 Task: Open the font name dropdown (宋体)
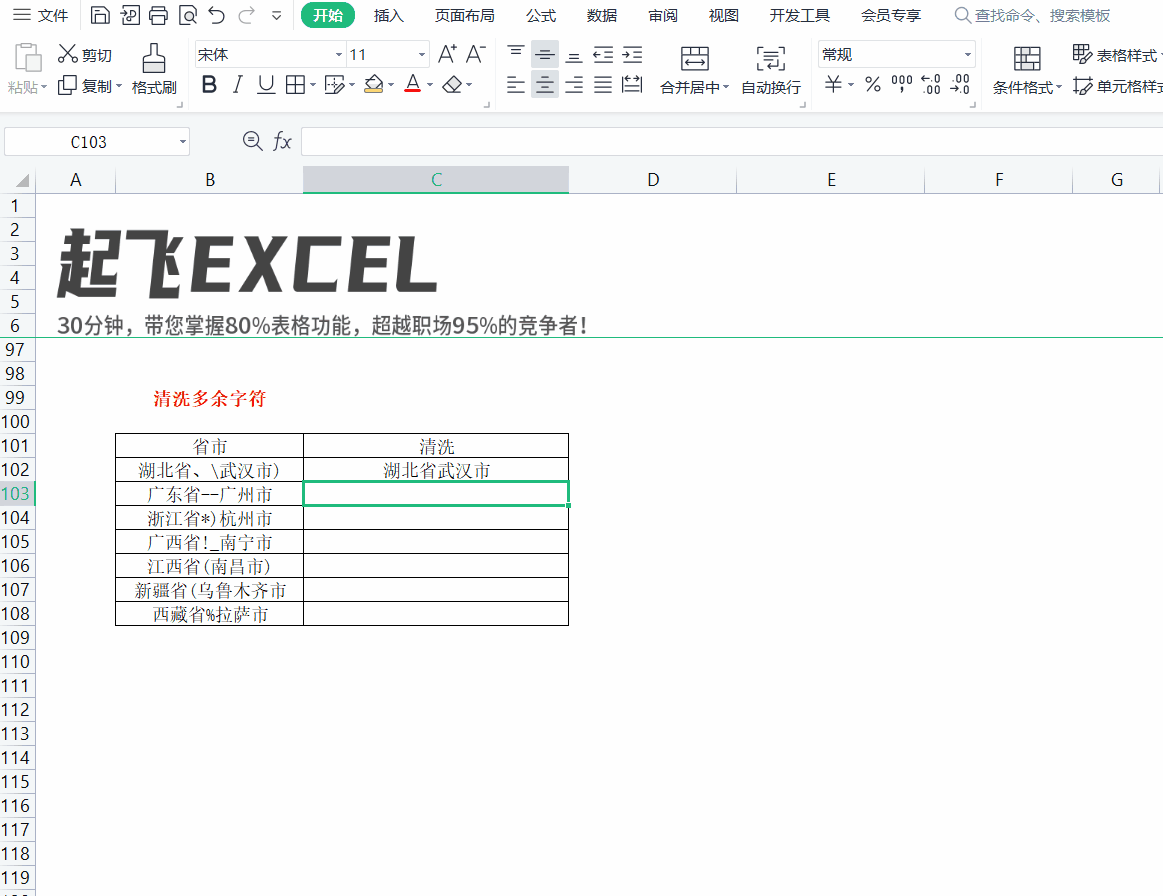[x=338, y=55]
